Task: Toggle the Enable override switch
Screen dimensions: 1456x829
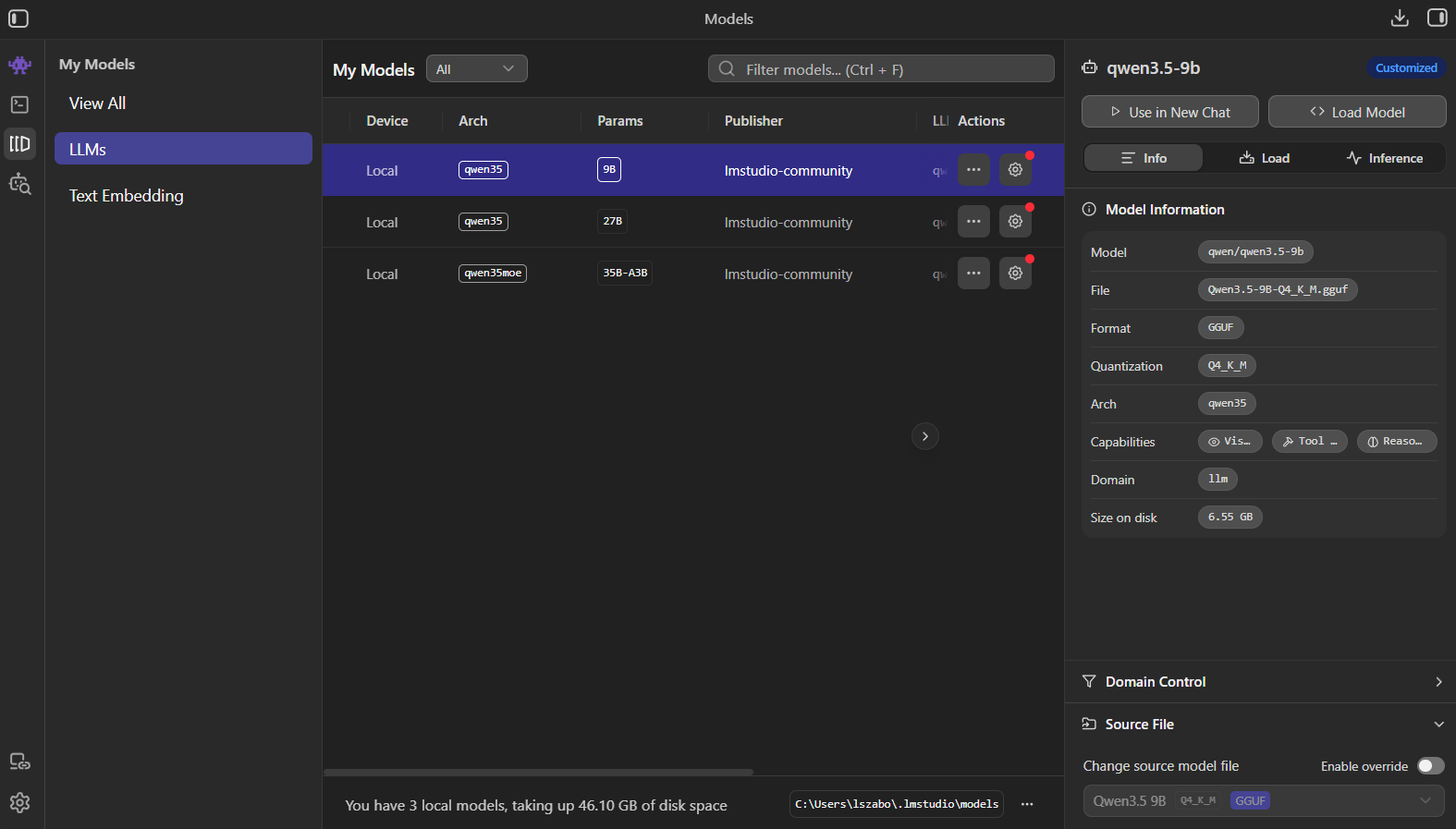Action: coord(1430,765)
